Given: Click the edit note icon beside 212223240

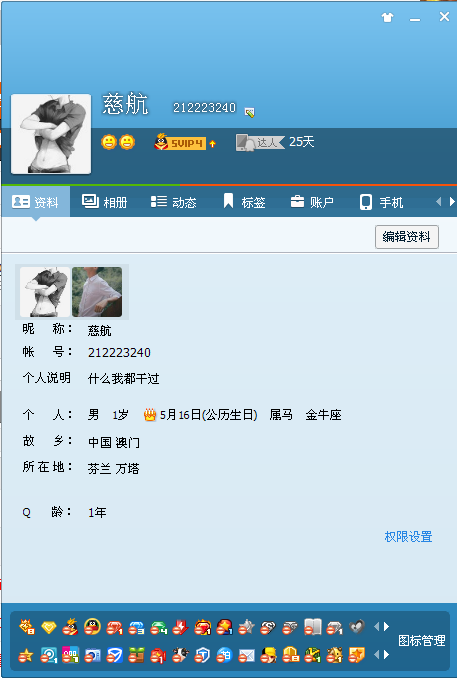Looking at the screenshot, I should (250, 112).
